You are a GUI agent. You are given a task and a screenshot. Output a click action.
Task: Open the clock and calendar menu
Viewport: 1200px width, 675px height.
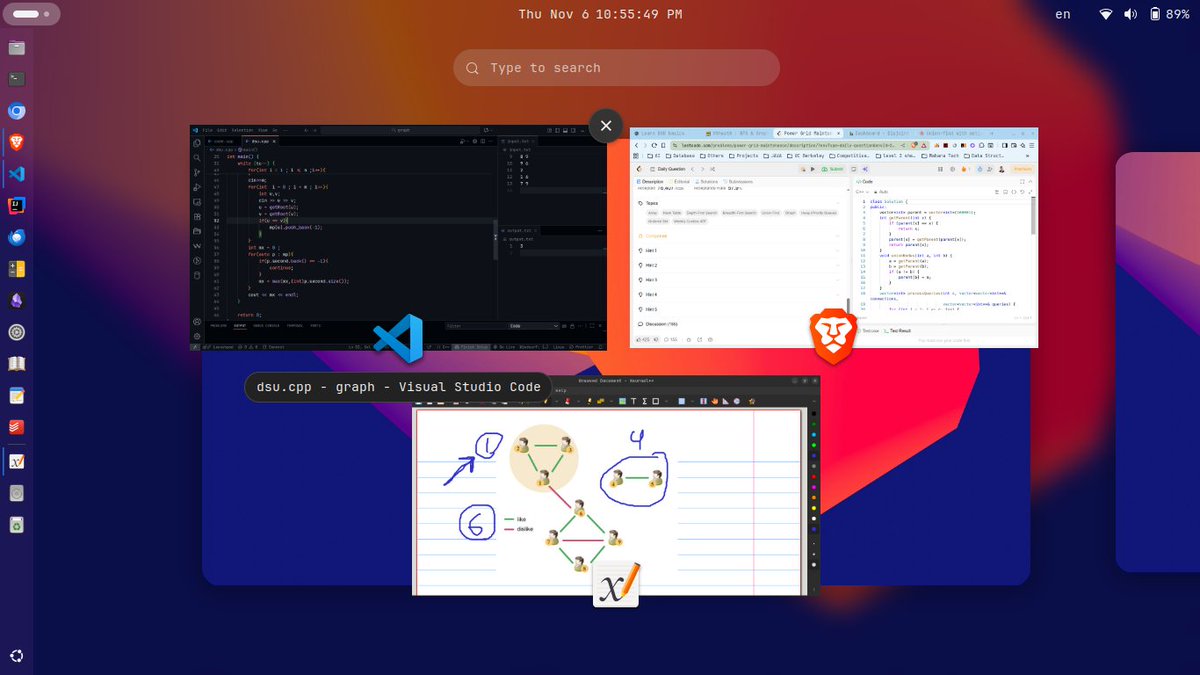pyautogui.click(x=600, y=15)
